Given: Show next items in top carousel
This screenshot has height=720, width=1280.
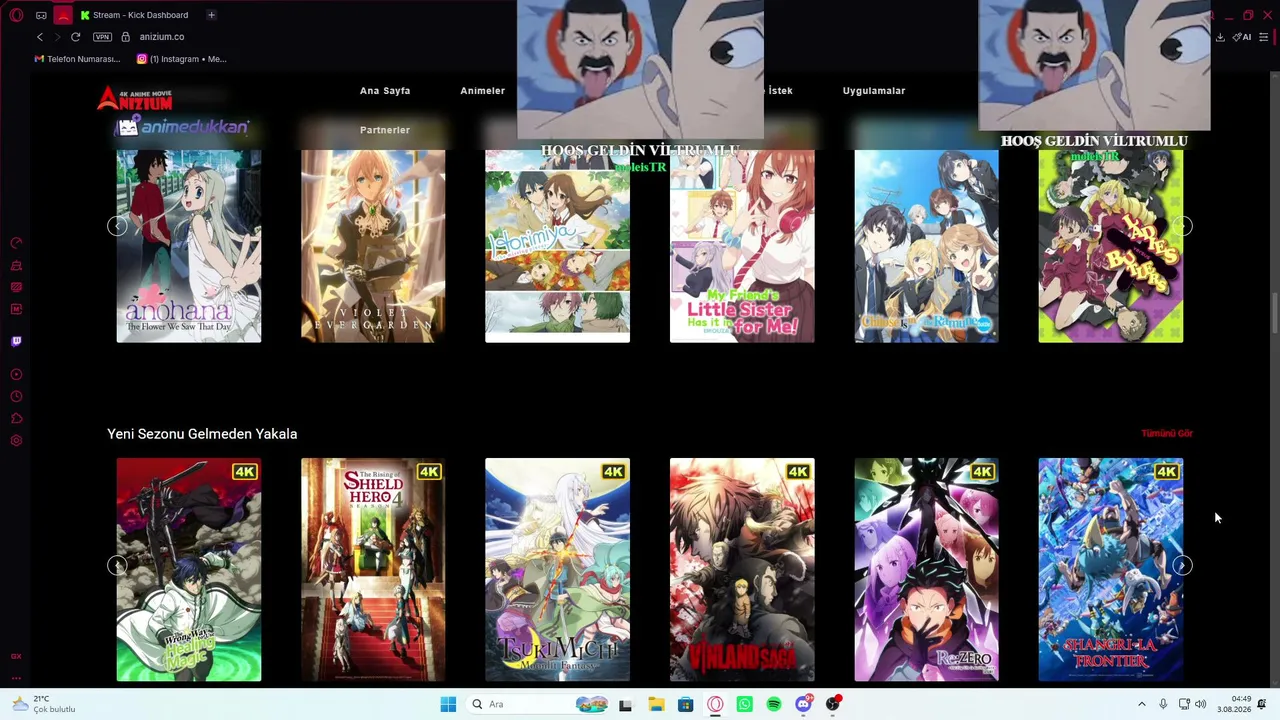Looking at the screenshot, I should tap(1182, 226).
